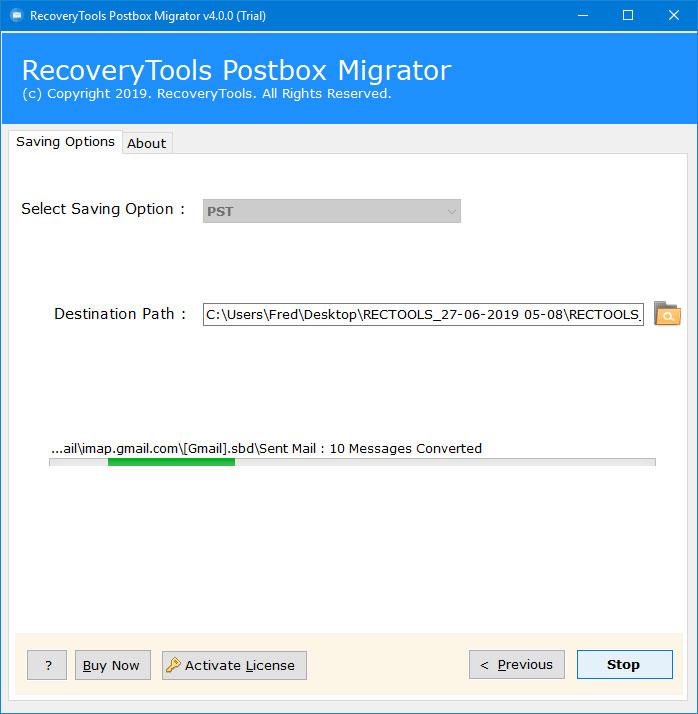
Task: Switch to the About tab
Action: pyautogui.click(x=146, y=143)
